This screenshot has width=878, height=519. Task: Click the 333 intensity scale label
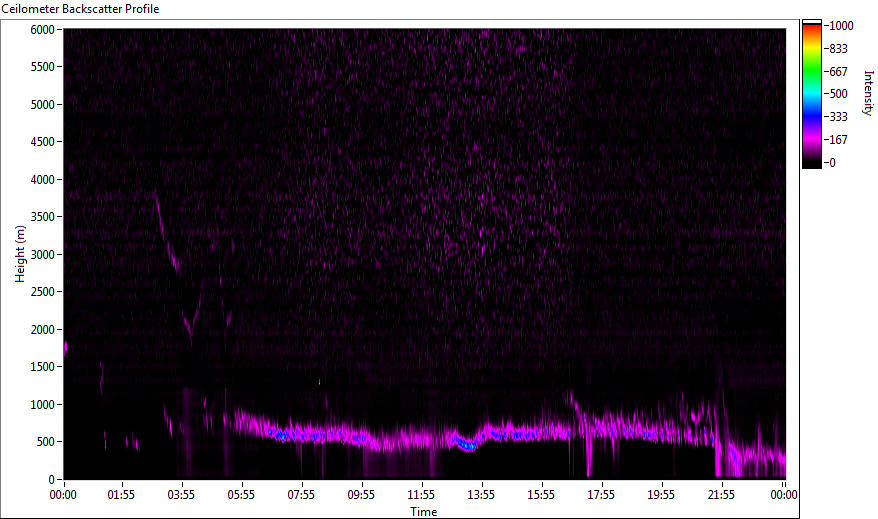click(838, 117)
